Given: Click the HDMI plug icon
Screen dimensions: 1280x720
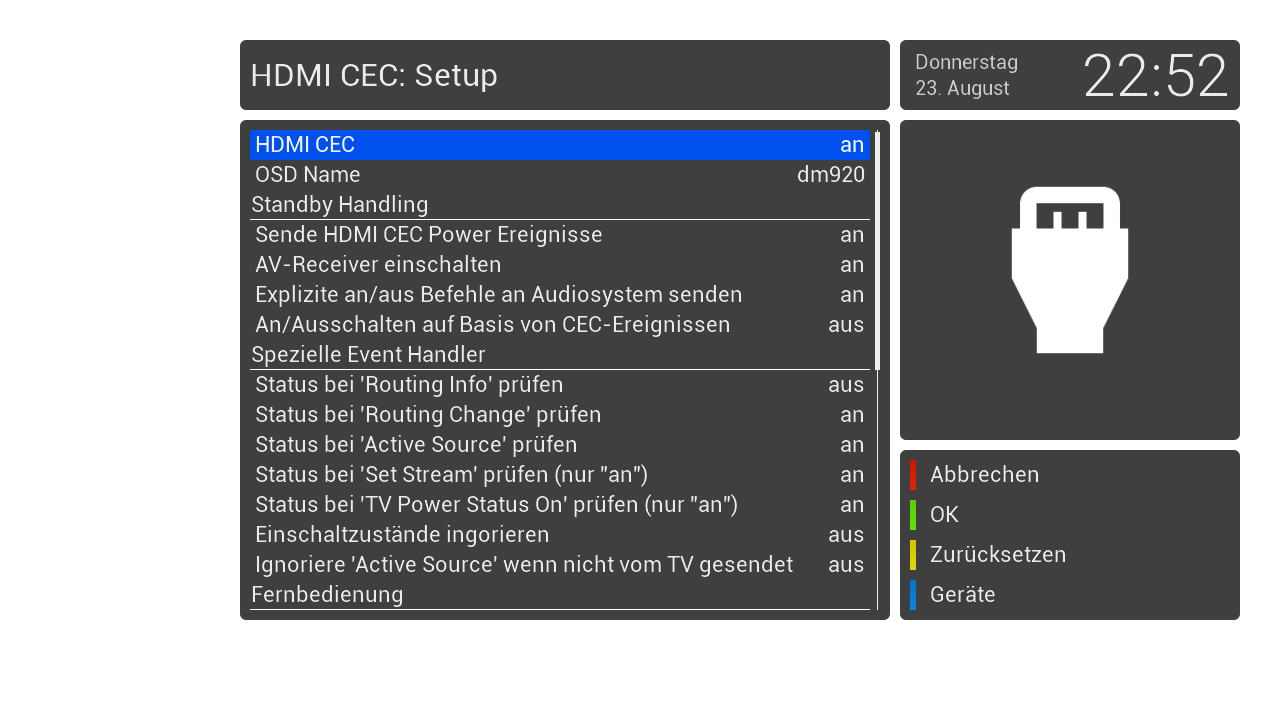Looking at the screenshot, I should (1069, 269).
